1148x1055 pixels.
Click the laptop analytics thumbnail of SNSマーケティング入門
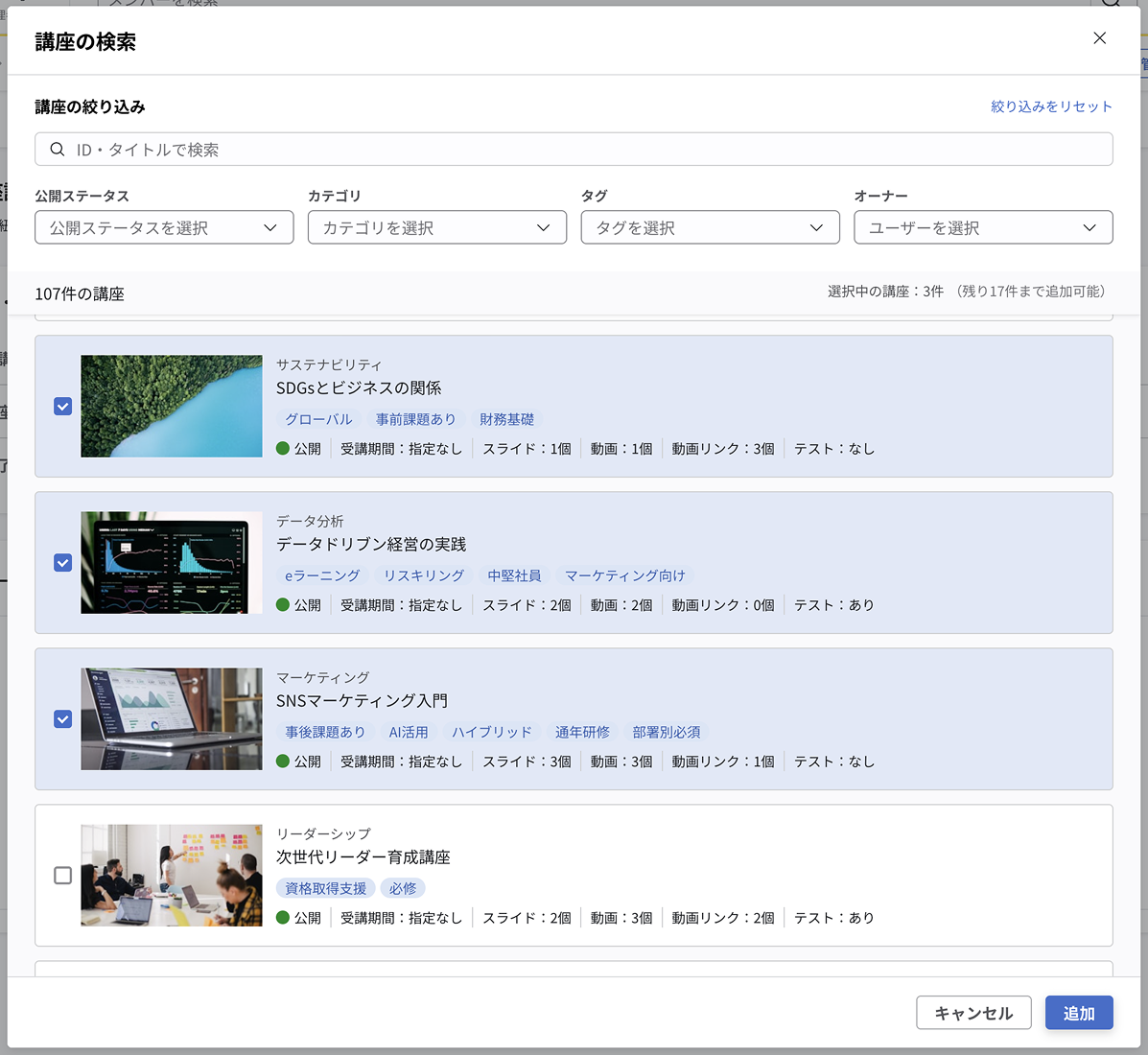[x=172, y=719]
